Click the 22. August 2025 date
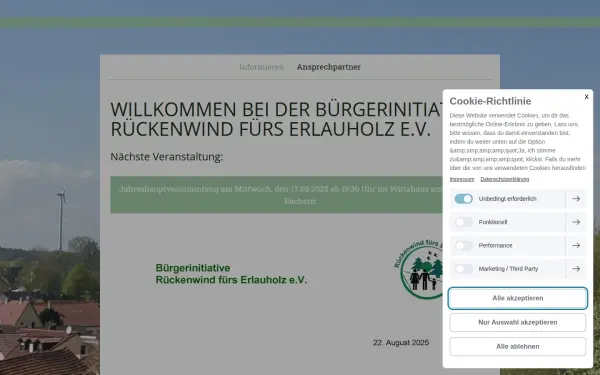The width and height of the screenshot is (600, 375). tap(401, 342)
